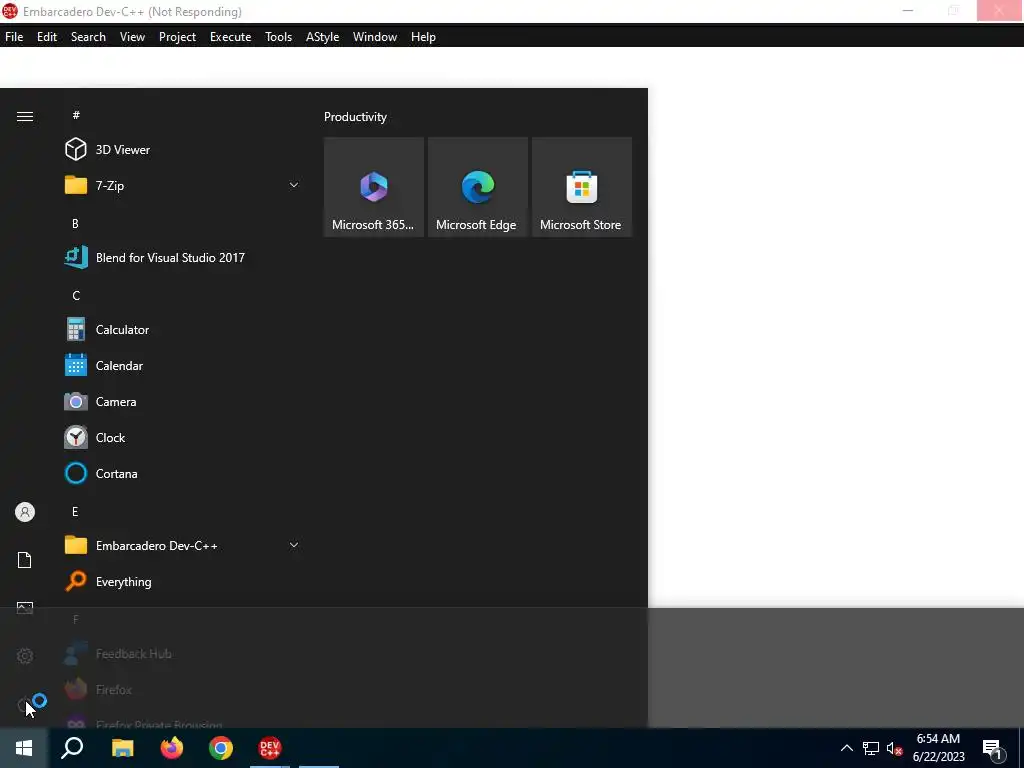Viewport: 1024px width, 768px height.
Task: Click the 'E' letter index header
Action: coord(75,511)
